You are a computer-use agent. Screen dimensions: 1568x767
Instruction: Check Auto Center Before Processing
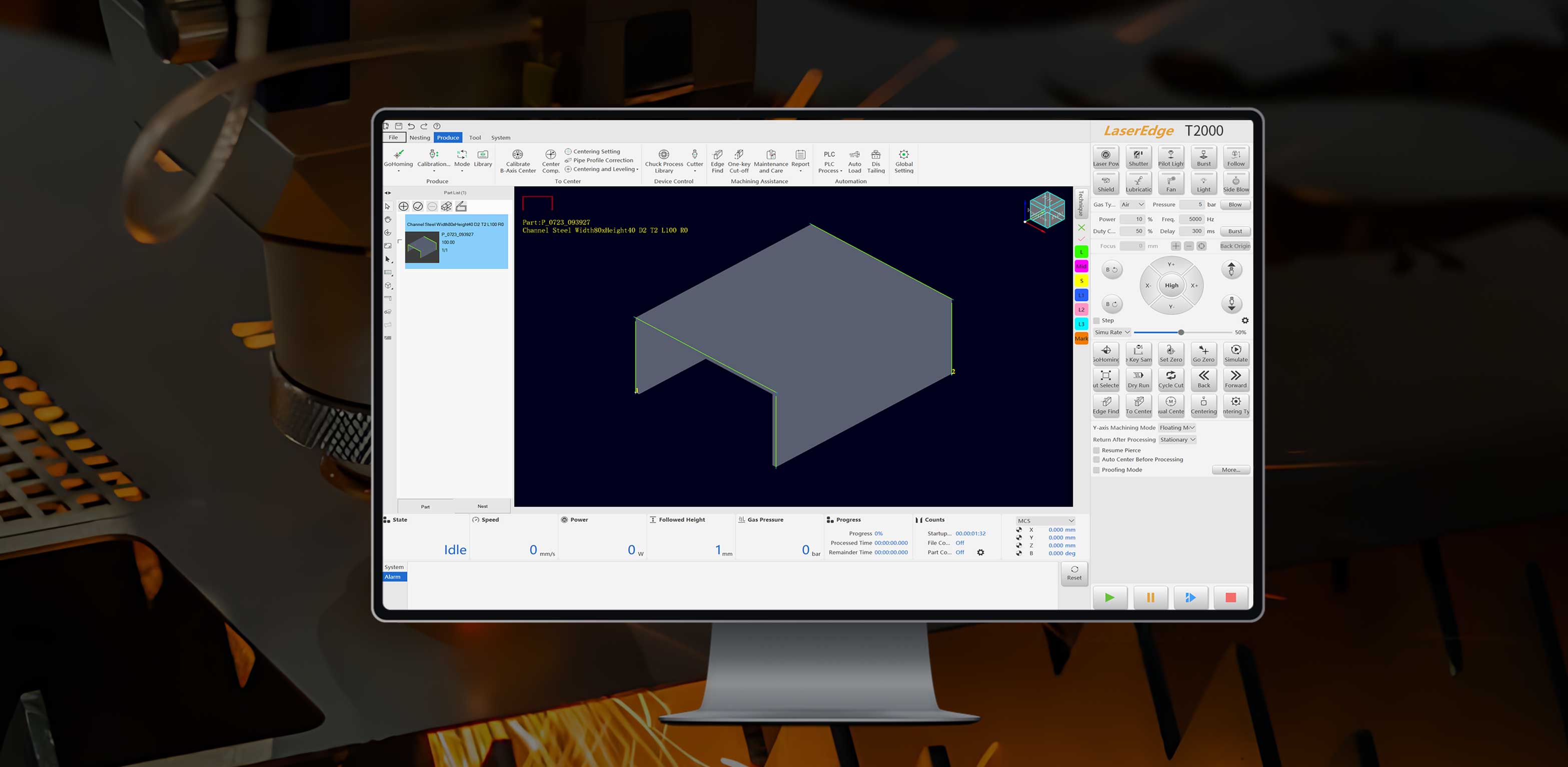[1096, 460]
